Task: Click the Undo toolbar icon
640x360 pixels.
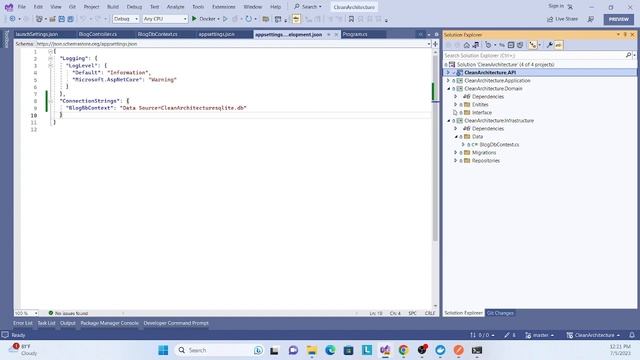Action: pos(83,19)
